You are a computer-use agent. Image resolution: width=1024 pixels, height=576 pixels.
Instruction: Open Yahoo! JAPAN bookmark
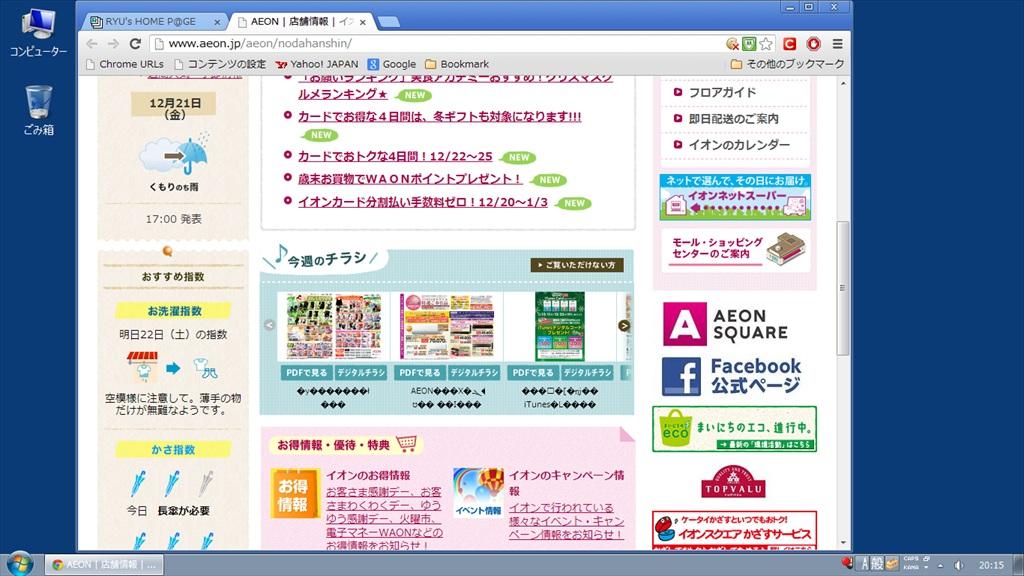(317, 64)
